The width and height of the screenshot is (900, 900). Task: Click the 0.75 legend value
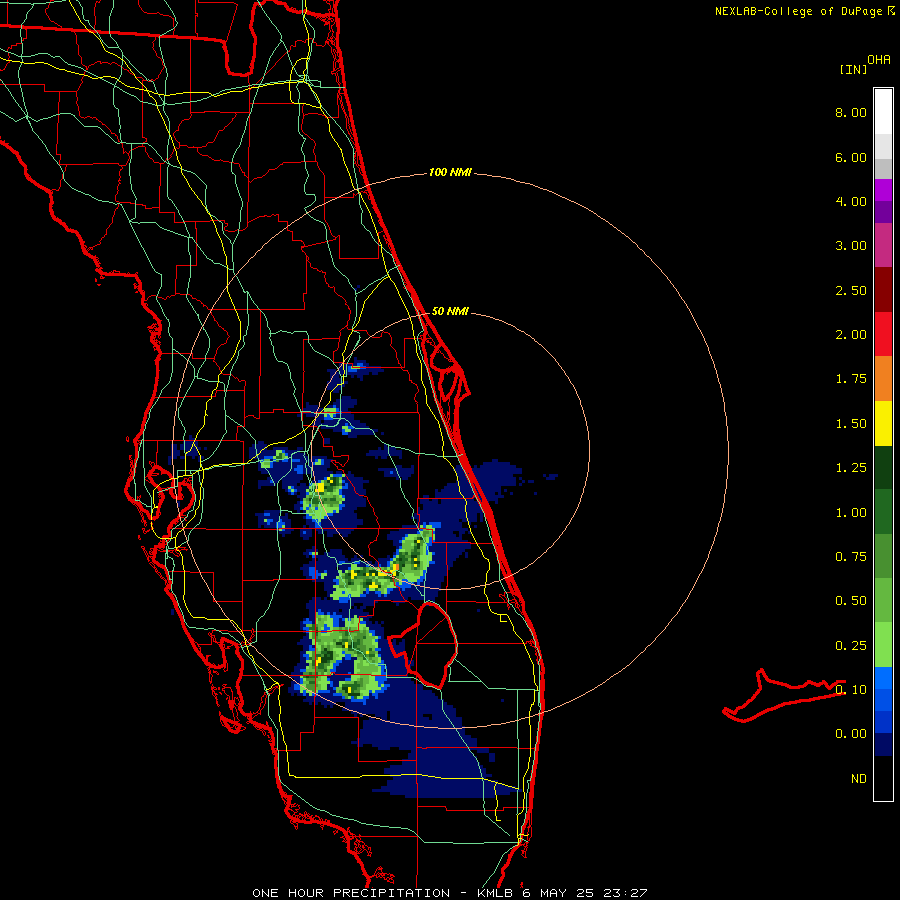[x=851, y=557]
